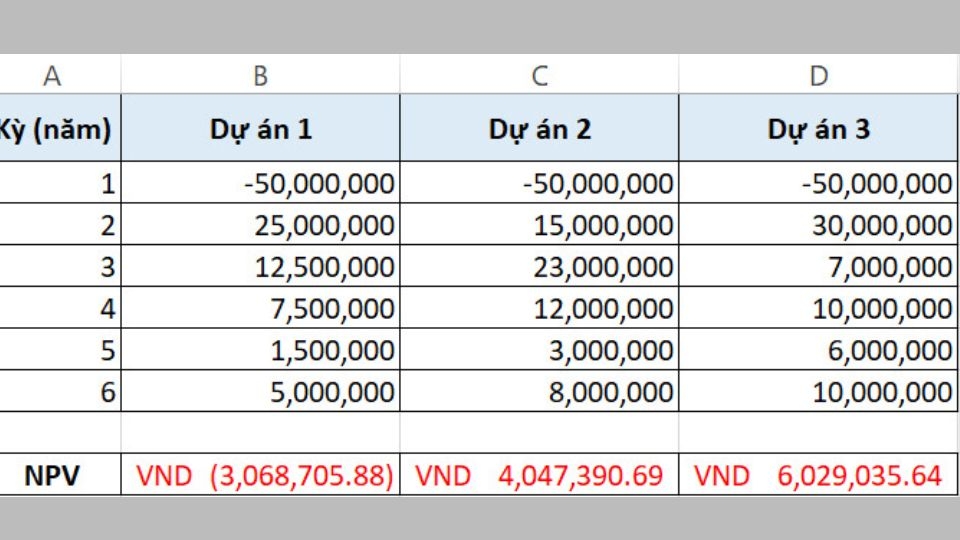Select Dự án 1 cell 7,500,000
960x540 pixels.
(260, 307)
